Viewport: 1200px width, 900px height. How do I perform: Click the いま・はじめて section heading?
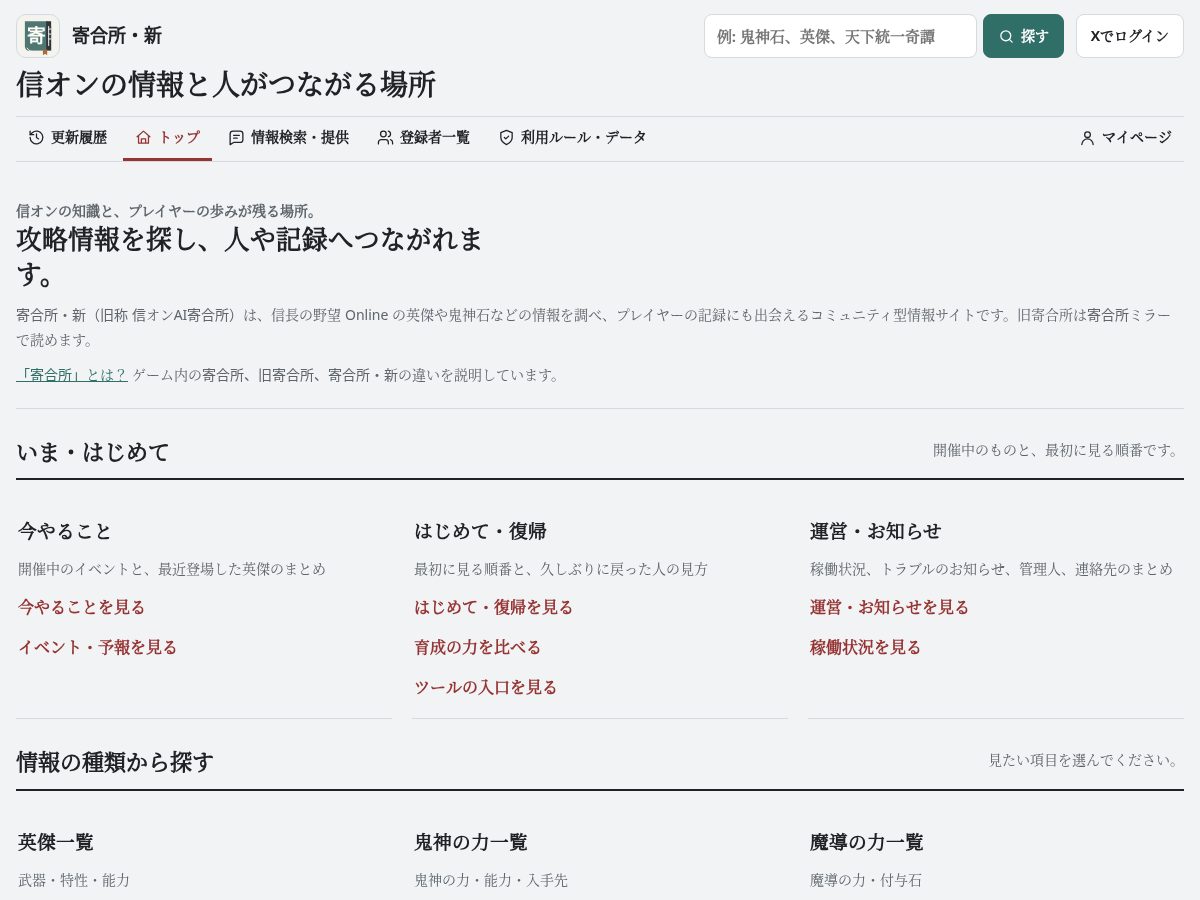pyautogui.click(x=93, y=452)
